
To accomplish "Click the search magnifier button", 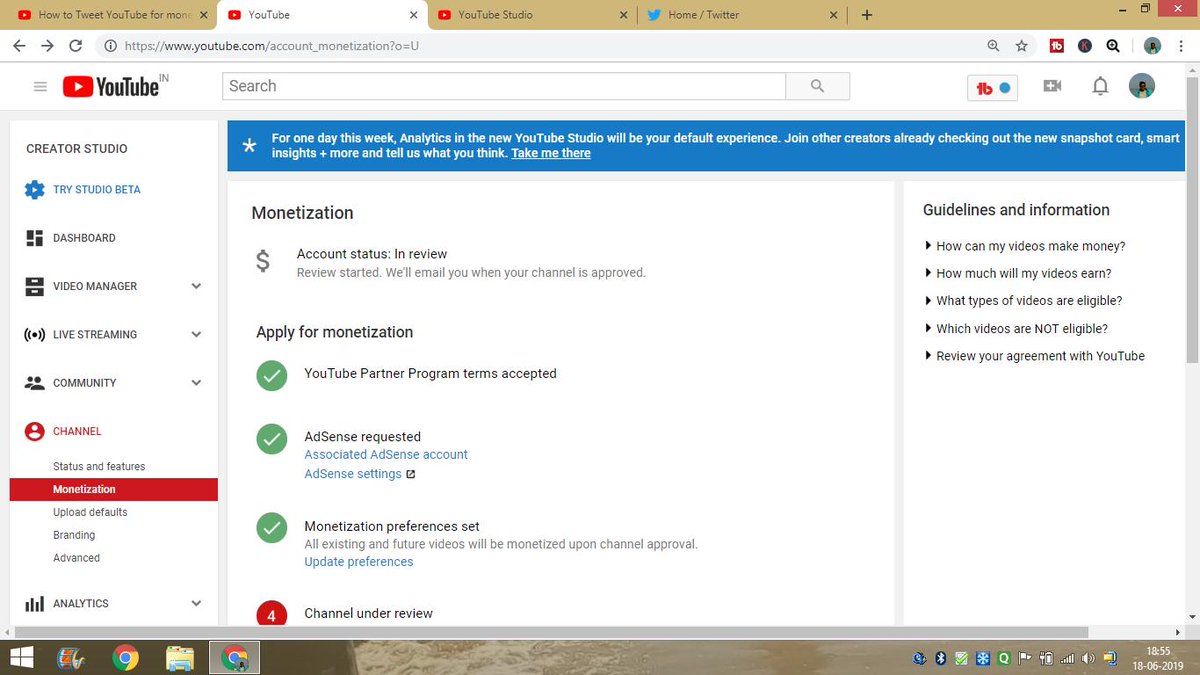I will click(x=818, y=86).
